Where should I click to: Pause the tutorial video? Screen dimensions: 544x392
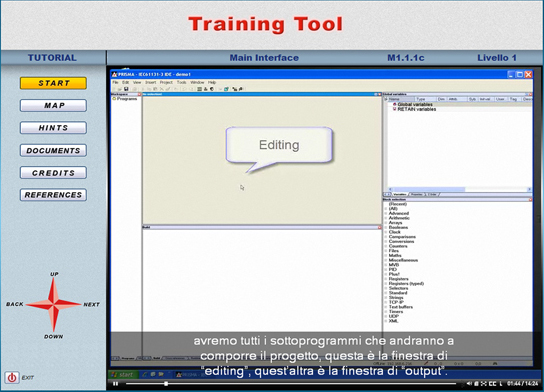pyautogui.click(x=116, y=383)
